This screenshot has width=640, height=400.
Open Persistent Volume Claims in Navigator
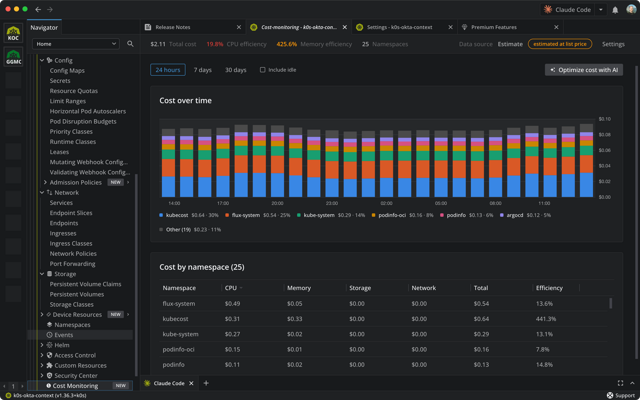85,284
